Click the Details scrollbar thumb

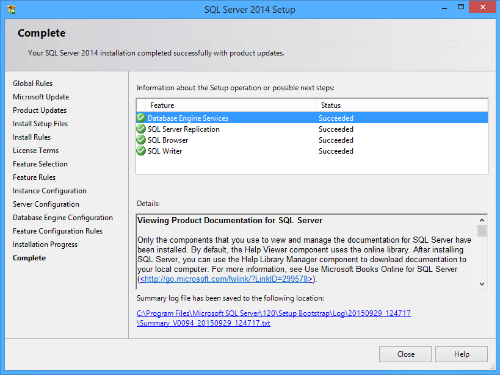point(482,231)
